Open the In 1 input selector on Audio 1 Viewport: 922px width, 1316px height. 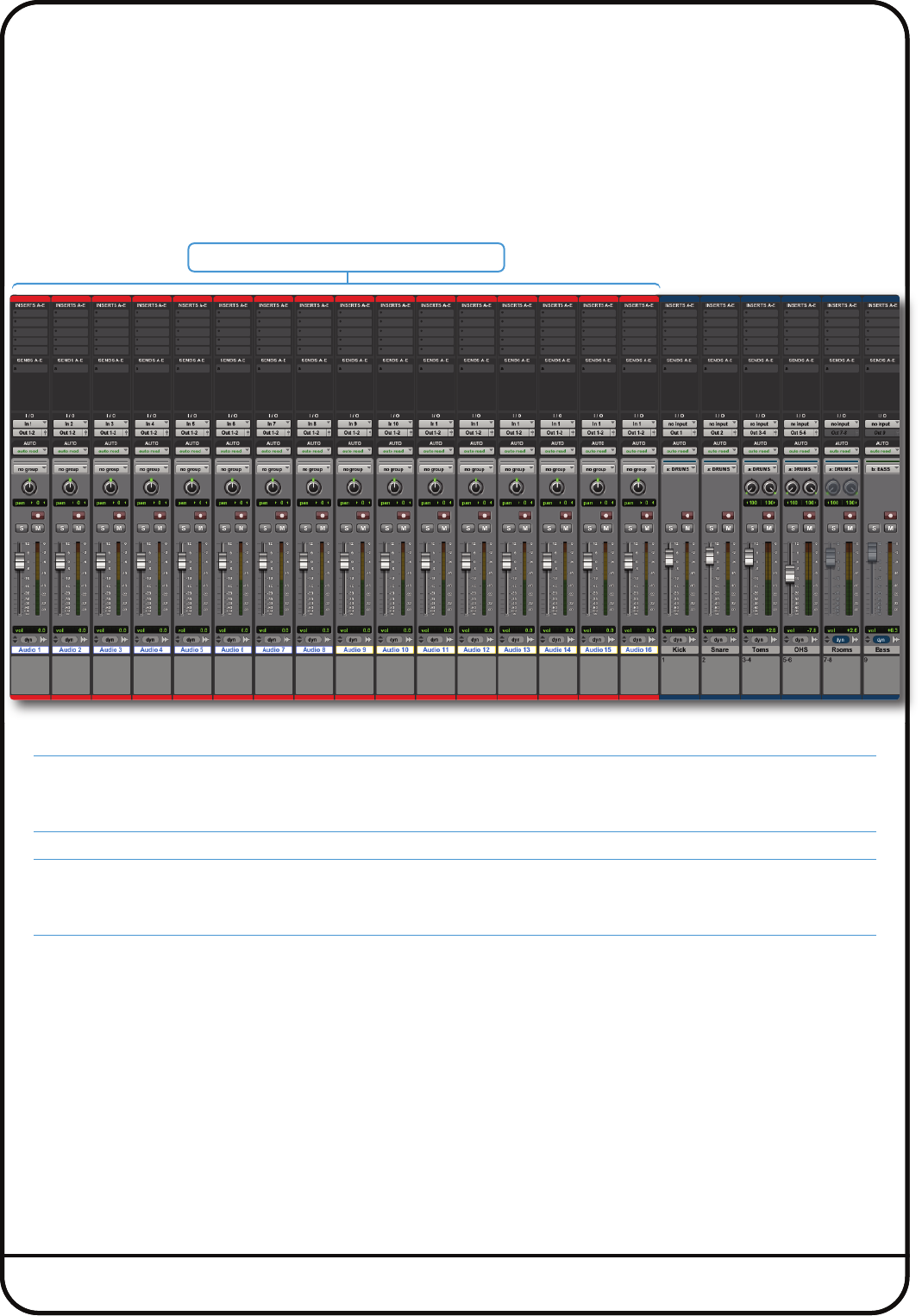click(x=30, y=424)
